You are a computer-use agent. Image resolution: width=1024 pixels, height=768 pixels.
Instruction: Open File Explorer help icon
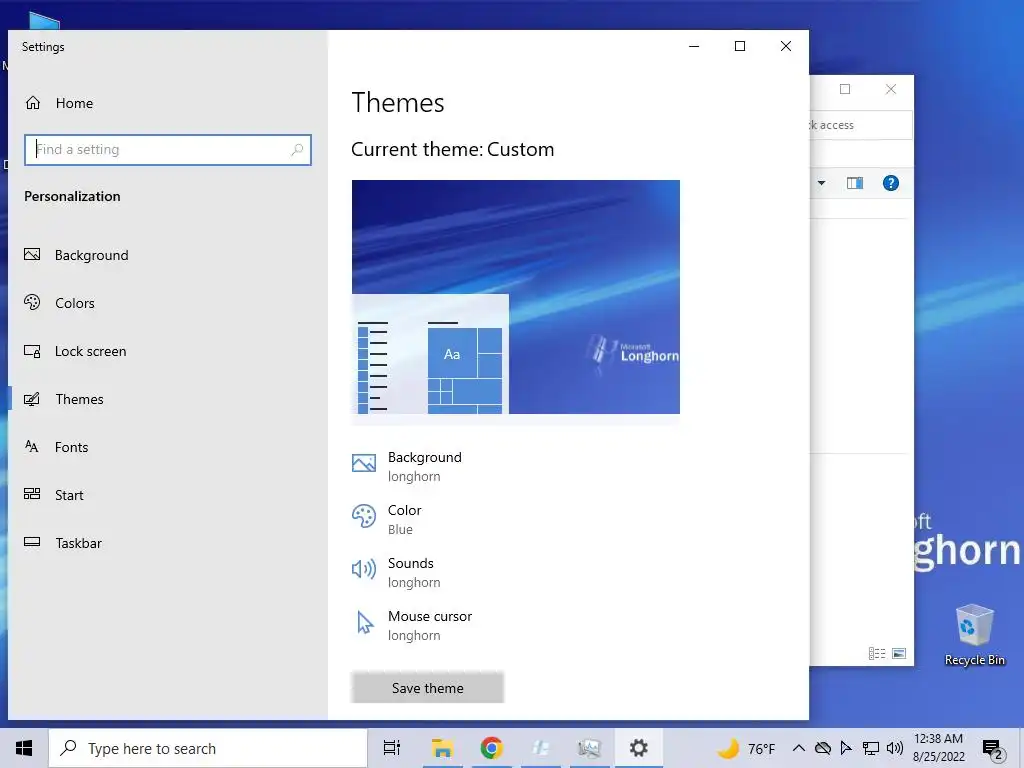click(891, 184)
